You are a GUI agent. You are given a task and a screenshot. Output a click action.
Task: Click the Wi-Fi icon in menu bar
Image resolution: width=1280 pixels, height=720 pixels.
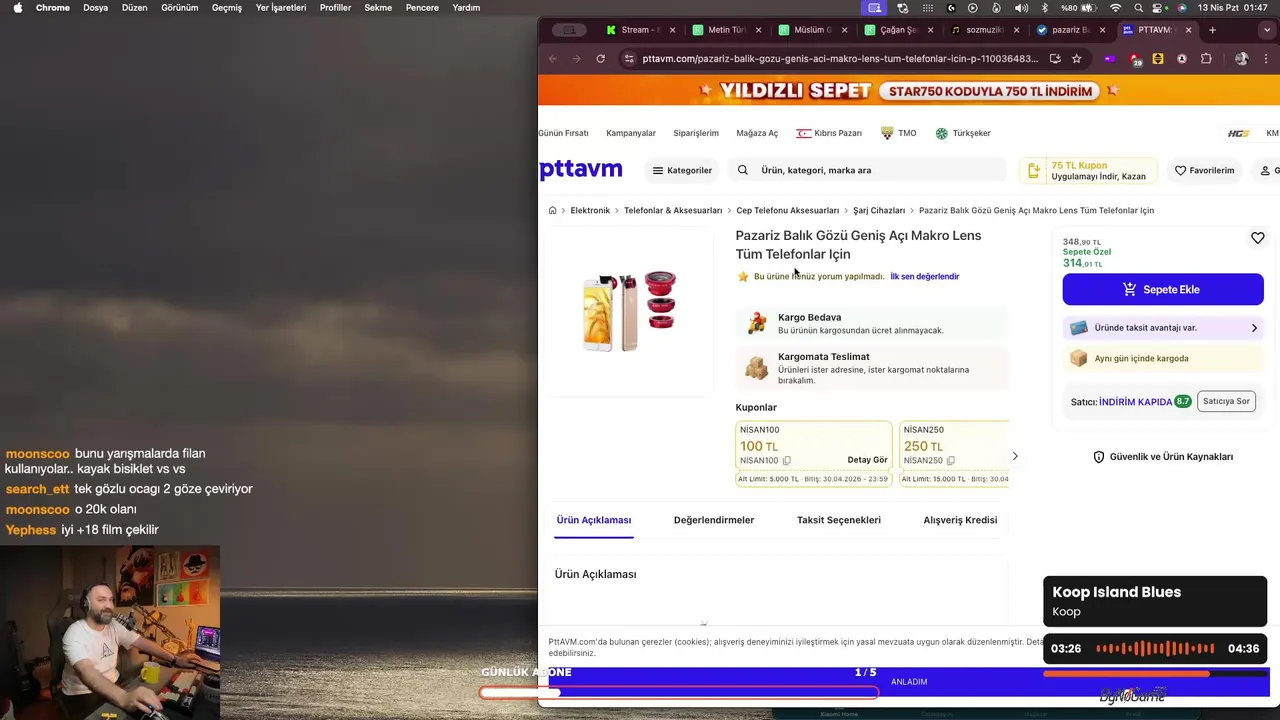click(1115, 8)
